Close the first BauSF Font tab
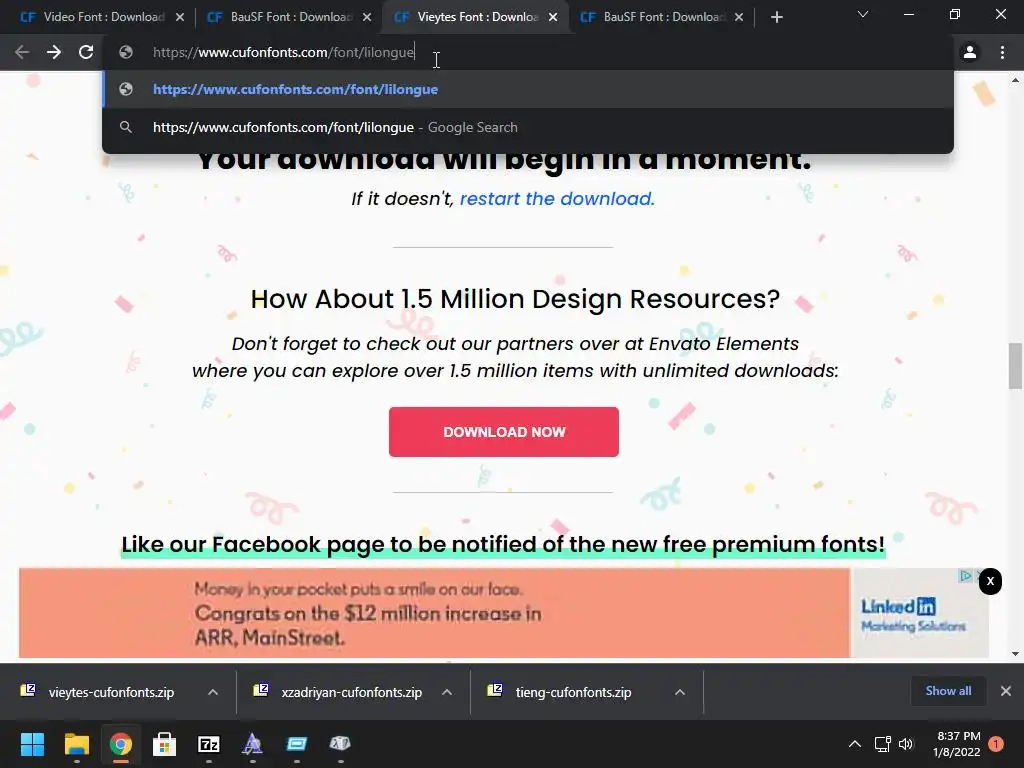The width and height of the screenshot is (1024, 768). 367,18
